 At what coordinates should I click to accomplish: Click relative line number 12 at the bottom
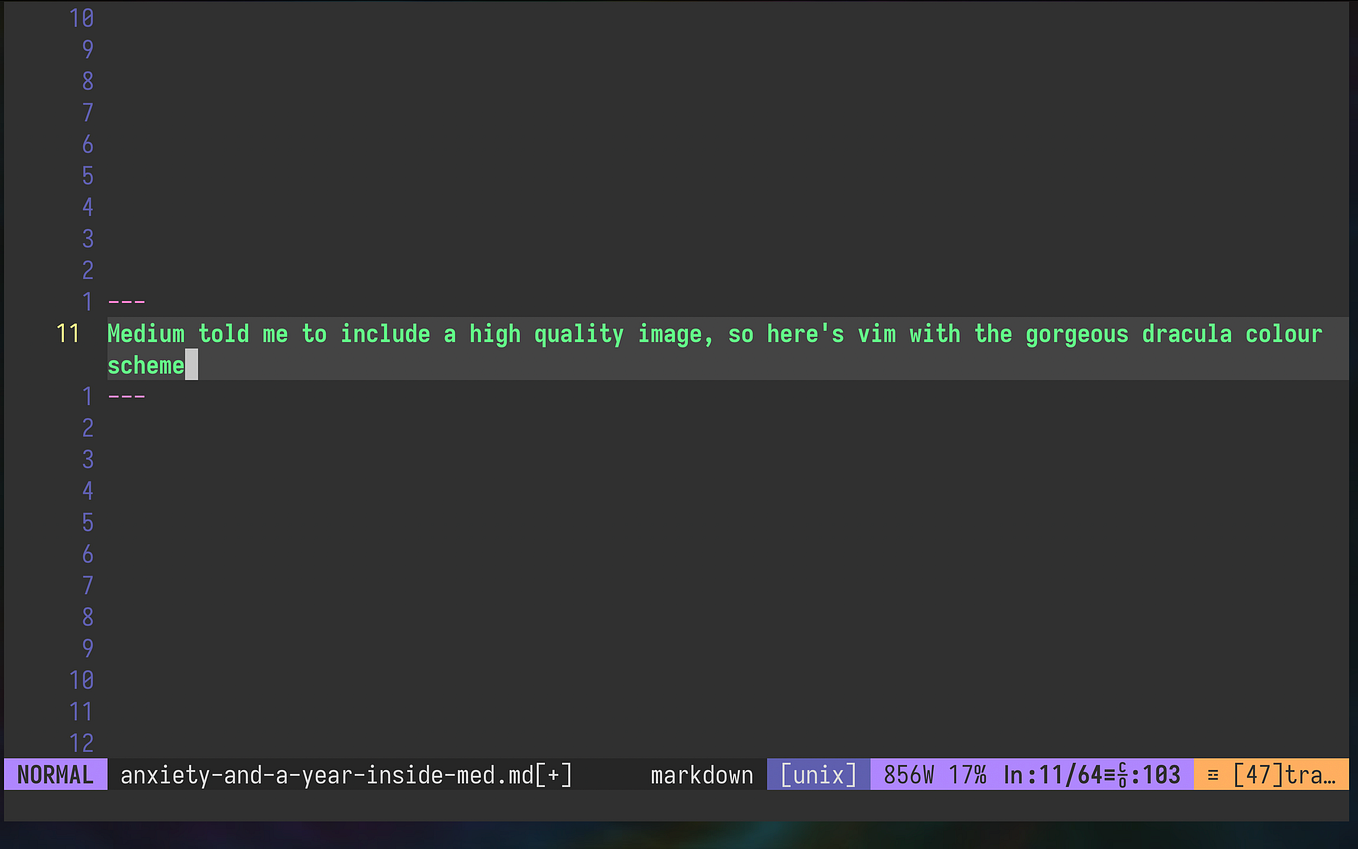point(81,742)
